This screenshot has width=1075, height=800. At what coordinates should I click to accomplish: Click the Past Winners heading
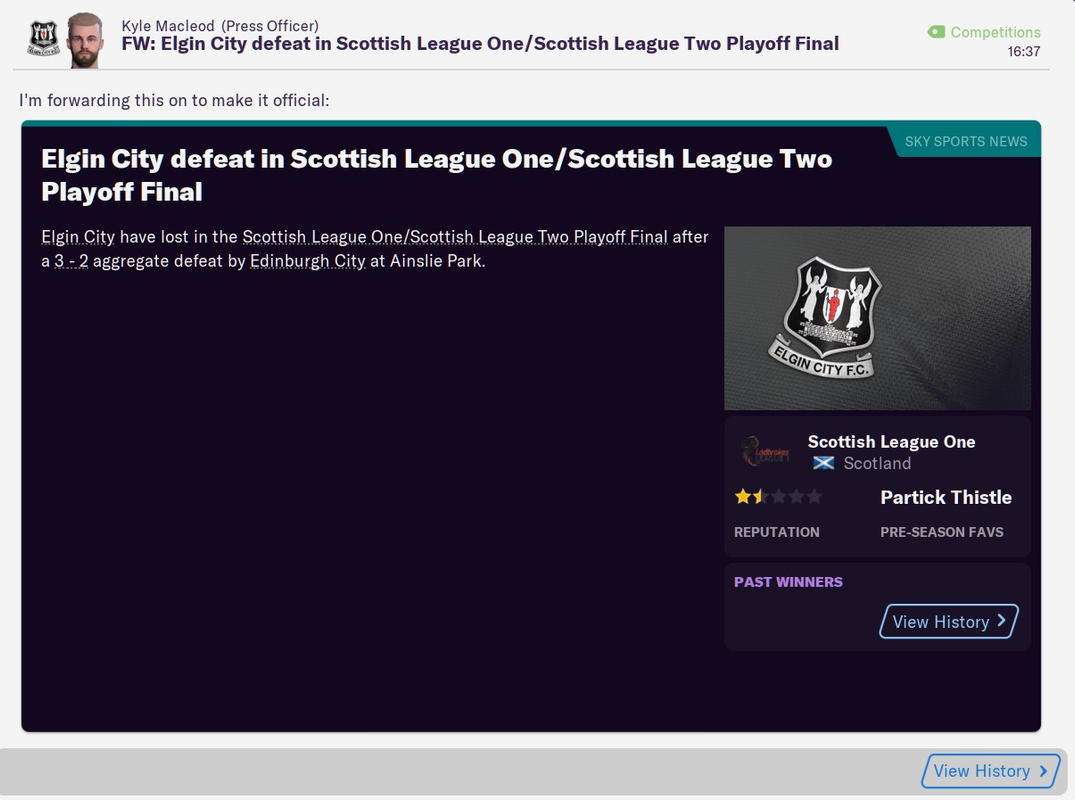pos(788,582)
